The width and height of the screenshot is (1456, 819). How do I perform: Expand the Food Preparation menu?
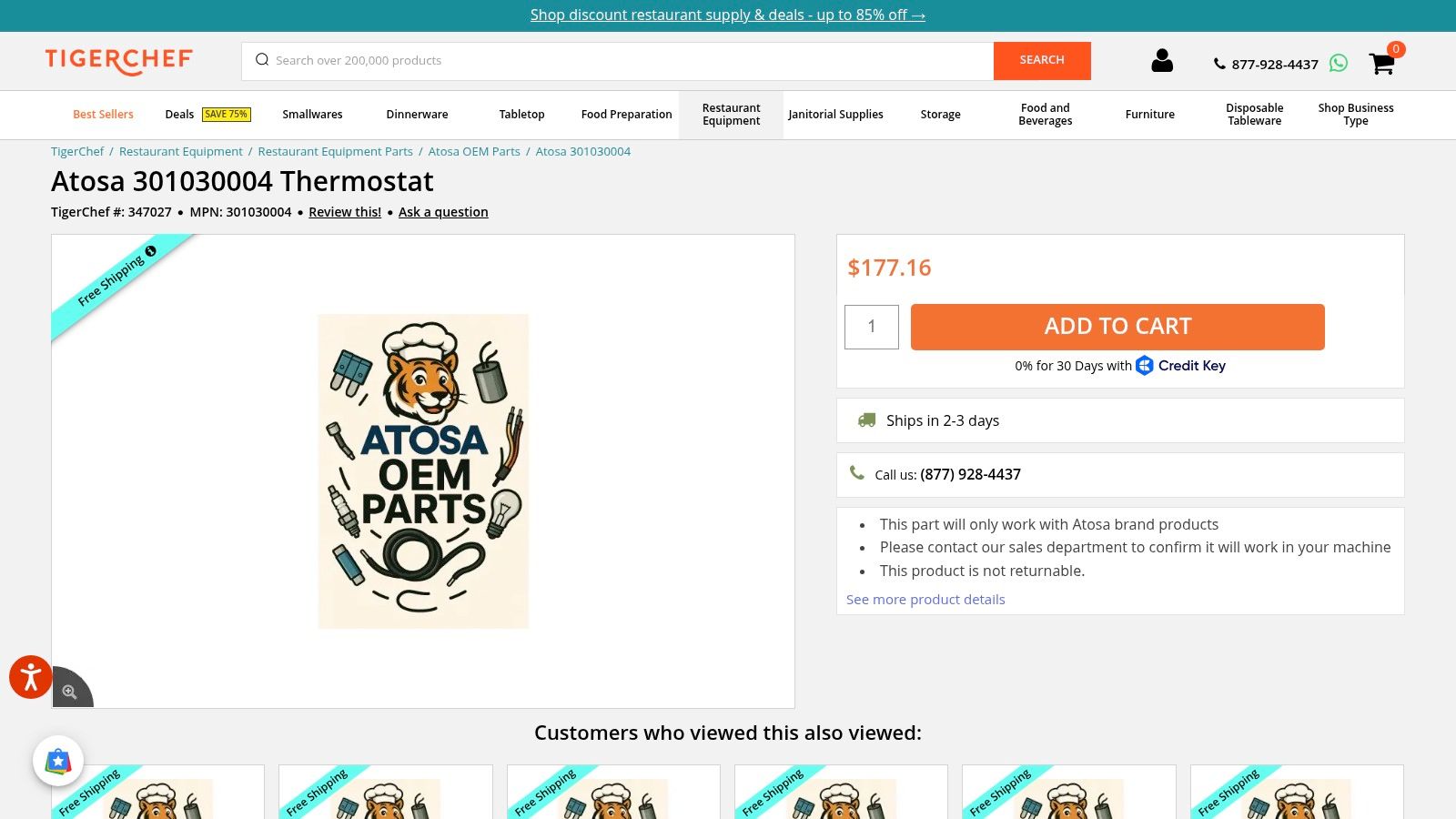pos(626,115)
